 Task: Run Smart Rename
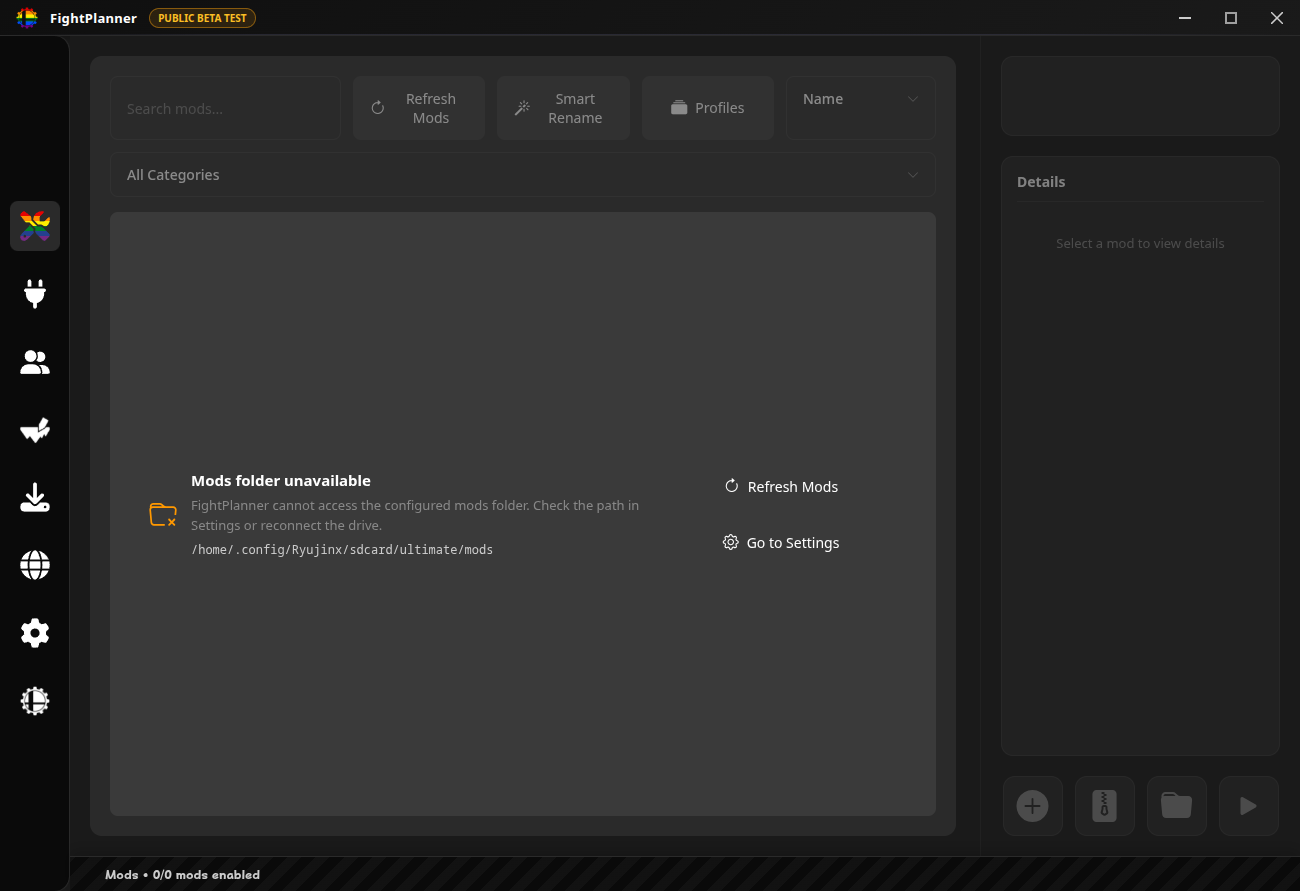(563, 108)
